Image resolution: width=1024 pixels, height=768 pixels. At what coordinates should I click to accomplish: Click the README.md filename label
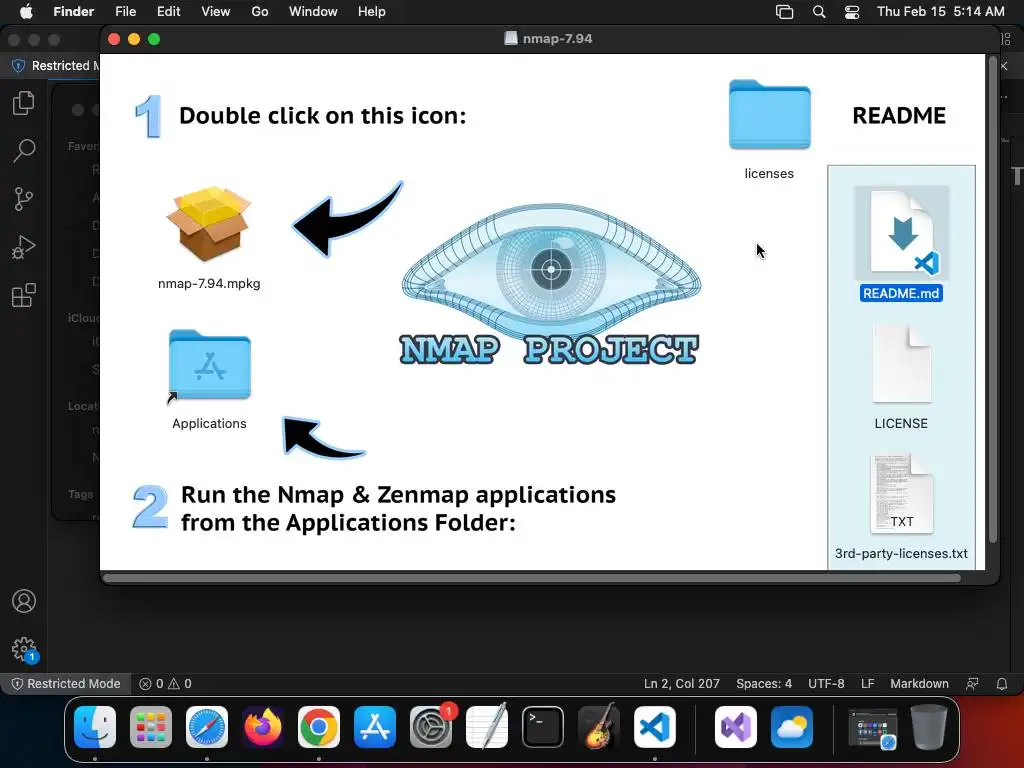point(901,293)
